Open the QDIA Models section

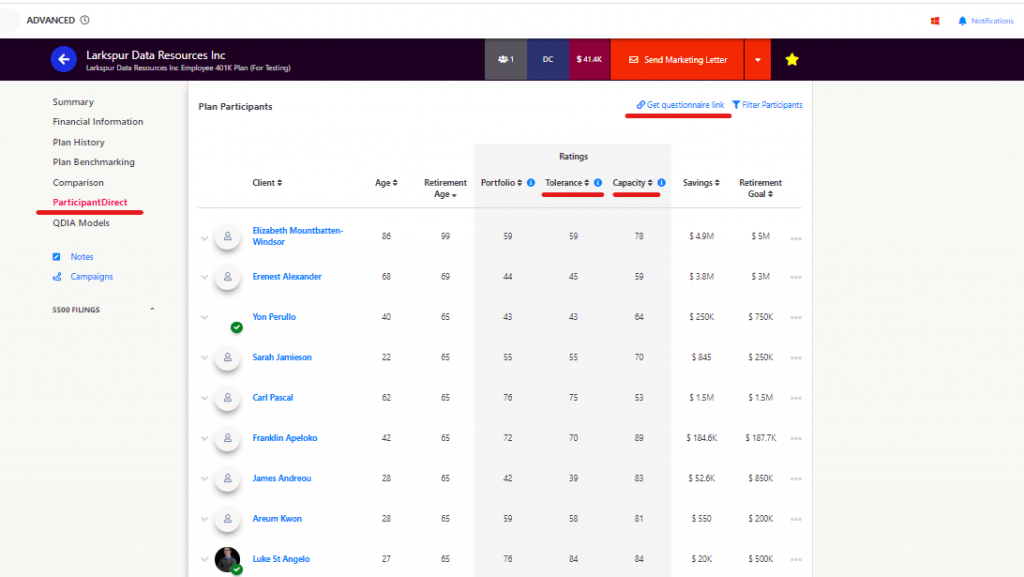(81, 223)
